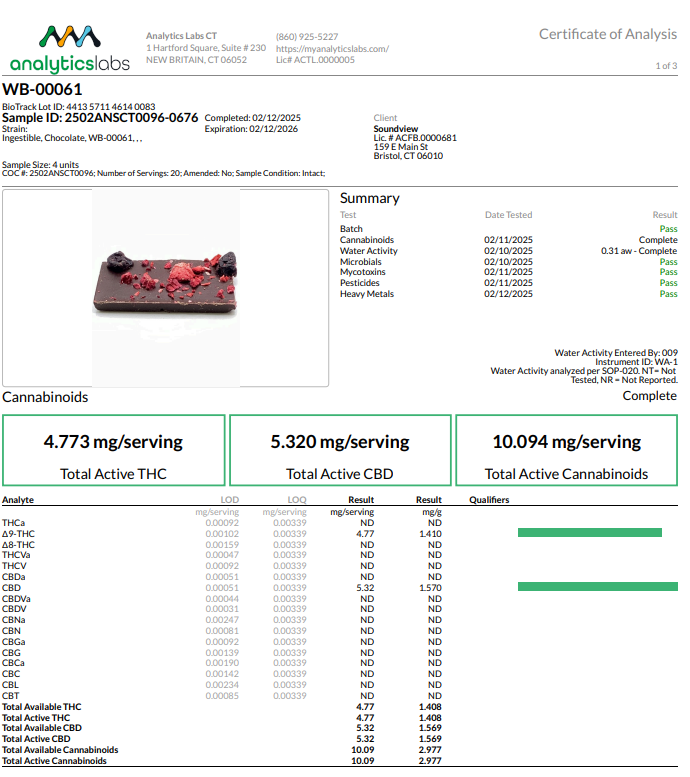The height and width of the screenshot is (777, 690).
Task: Click the Heavy Metals Pass result
Action: click(668, 294)
